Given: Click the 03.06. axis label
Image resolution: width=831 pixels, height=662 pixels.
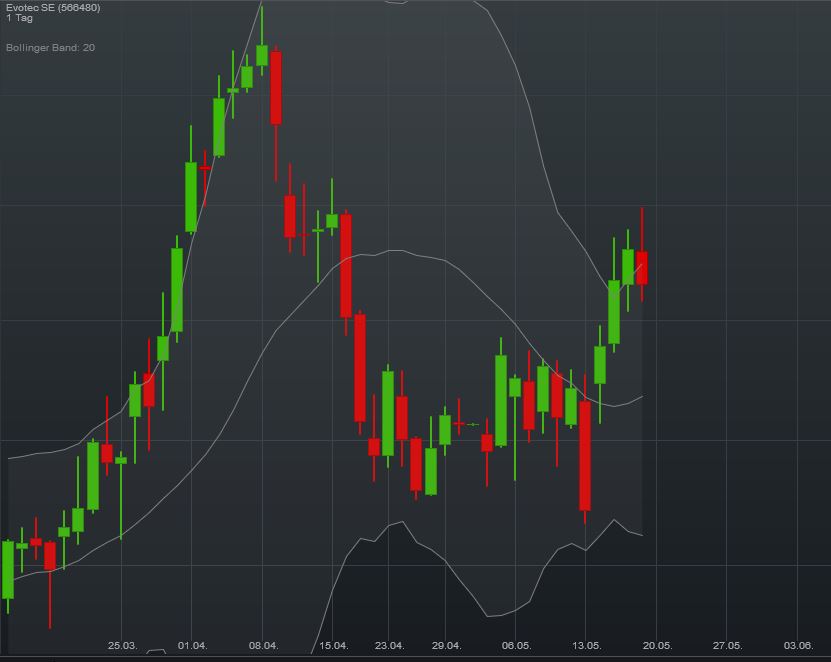Looking at the screenshot, I should point(801,647).
